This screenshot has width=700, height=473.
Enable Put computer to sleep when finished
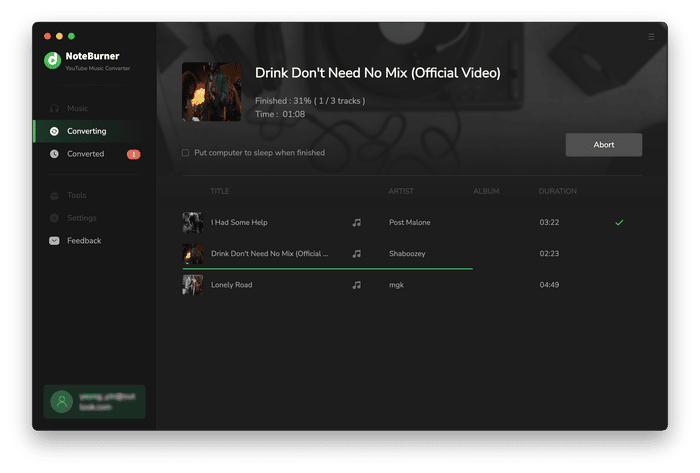185,153
